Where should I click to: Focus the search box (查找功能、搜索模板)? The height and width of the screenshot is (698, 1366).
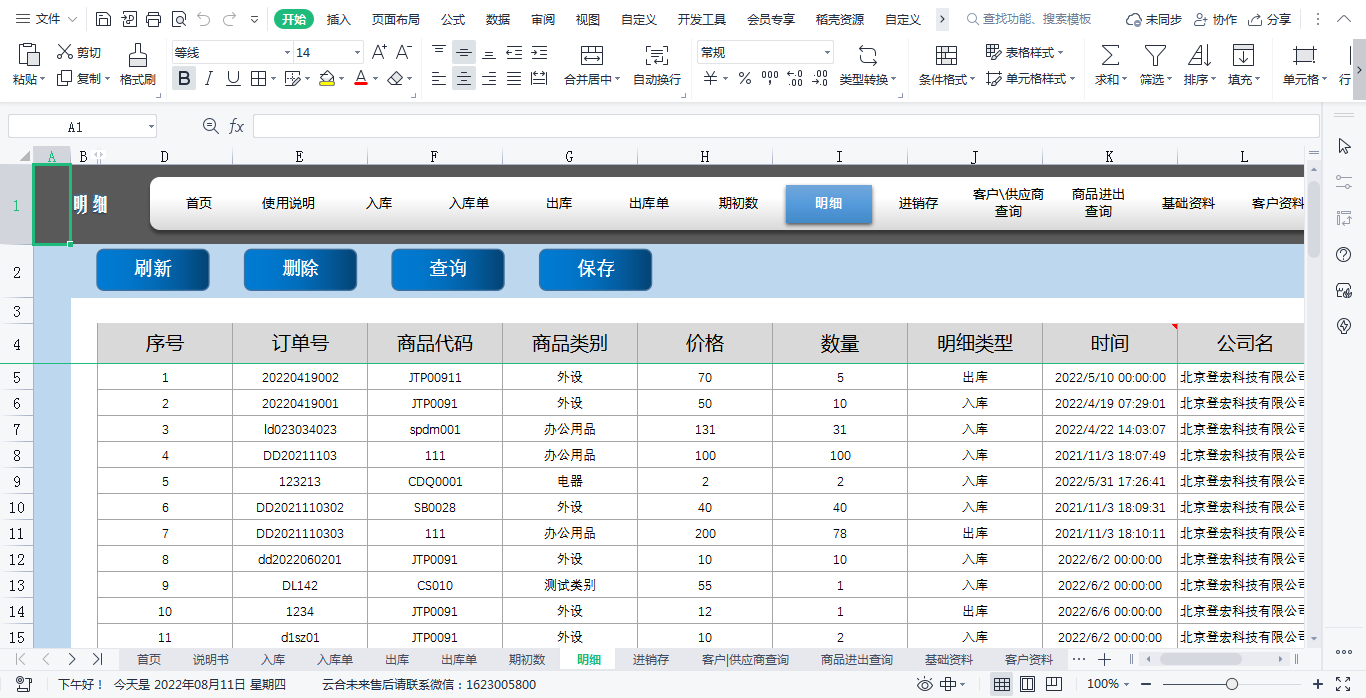[1029, 19]
